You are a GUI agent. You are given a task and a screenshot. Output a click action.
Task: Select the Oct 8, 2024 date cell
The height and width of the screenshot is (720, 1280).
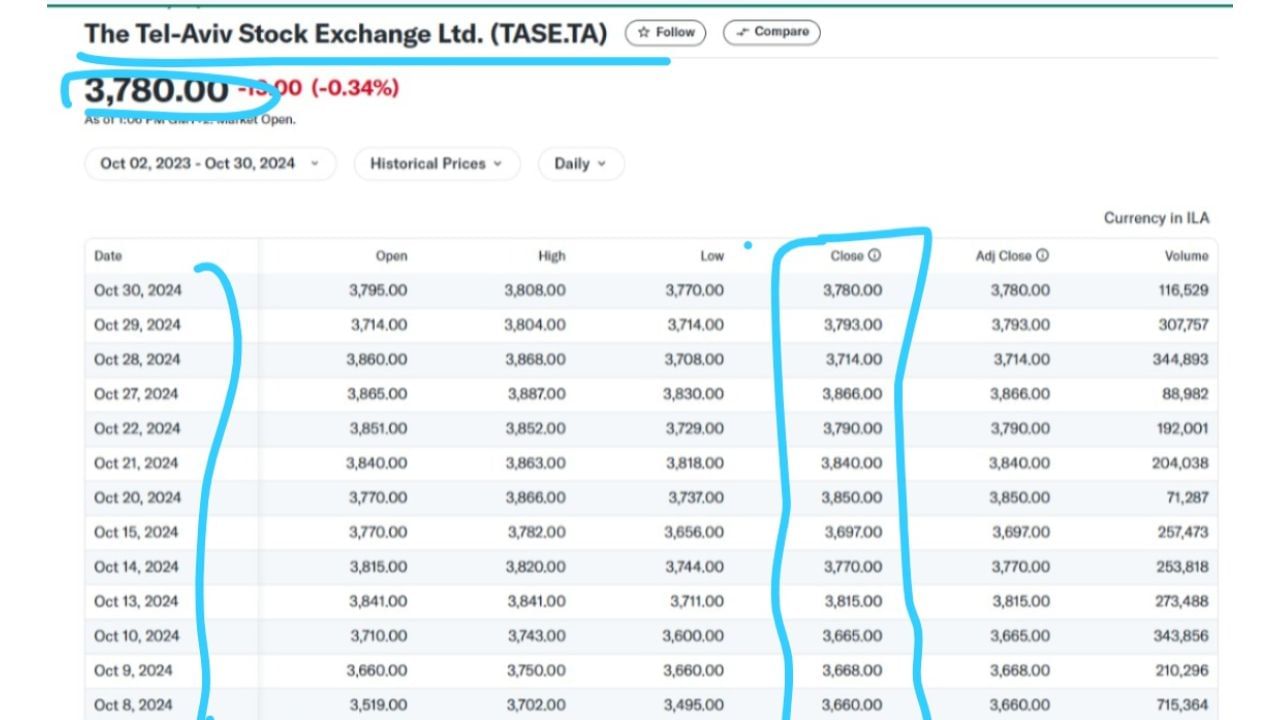(x=133, y=705)
